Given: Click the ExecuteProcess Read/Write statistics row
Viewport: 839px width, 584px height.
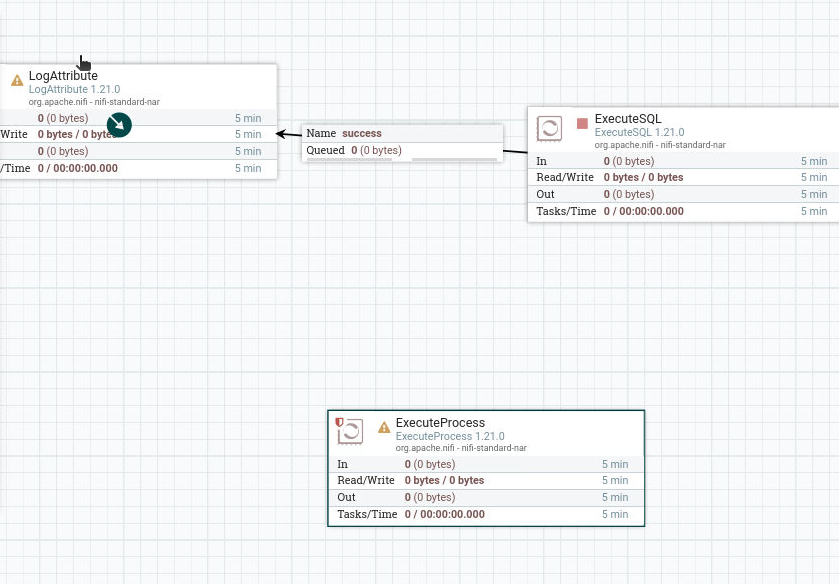Looking at the screenshot, I should click(486, 480).
